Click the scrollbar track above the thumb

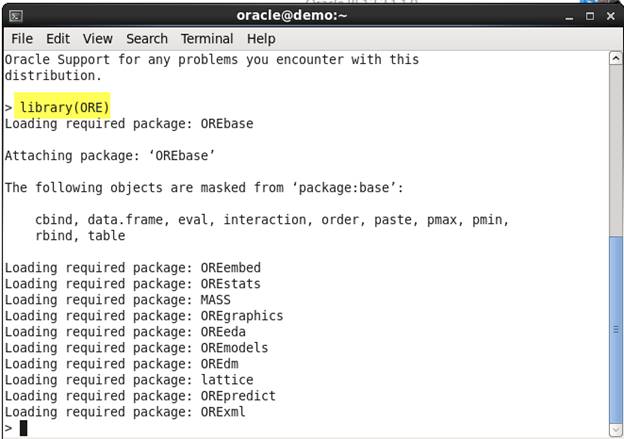[615, 150]
